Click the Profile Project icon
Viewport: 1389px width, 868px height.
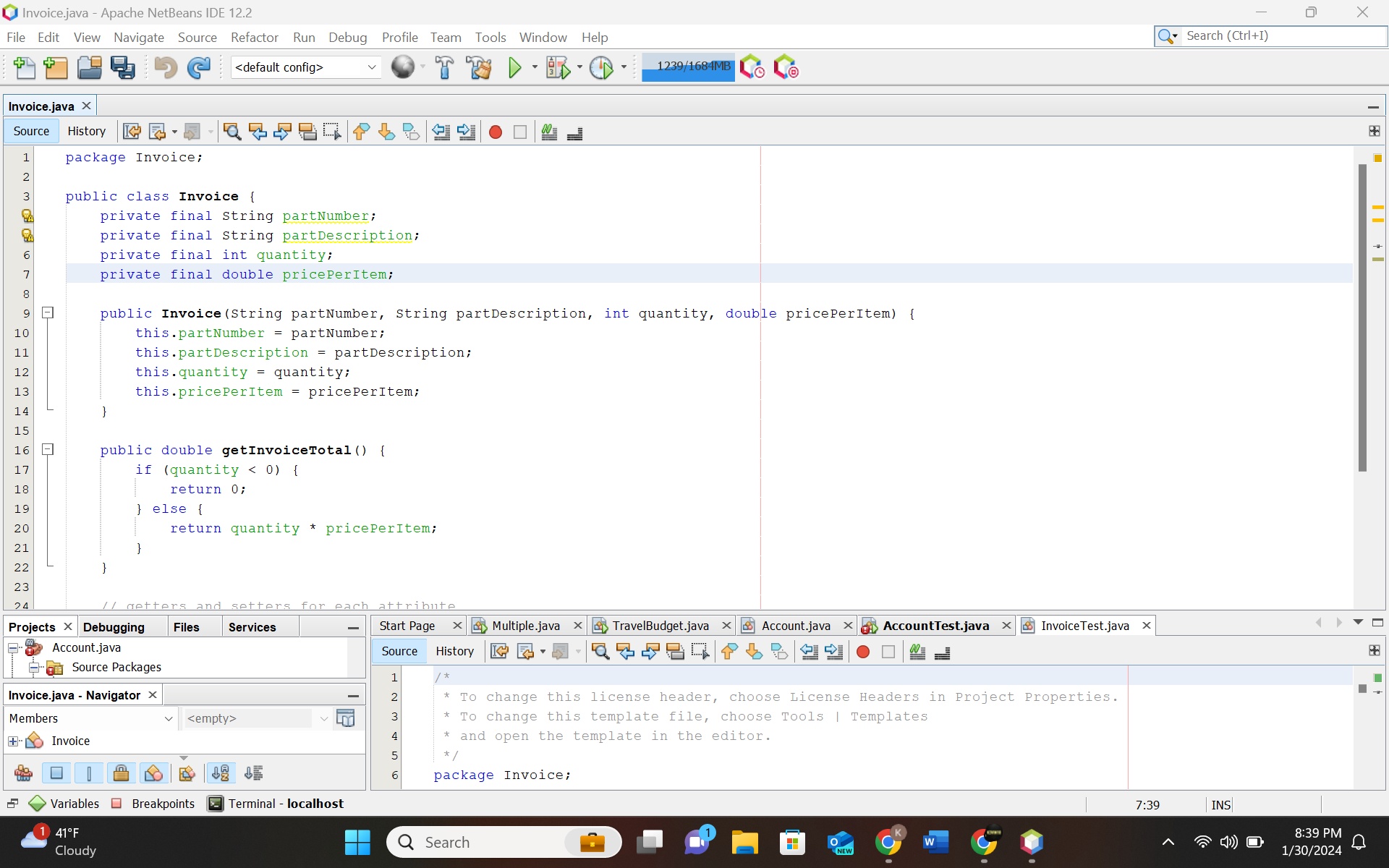pos(601,68)
